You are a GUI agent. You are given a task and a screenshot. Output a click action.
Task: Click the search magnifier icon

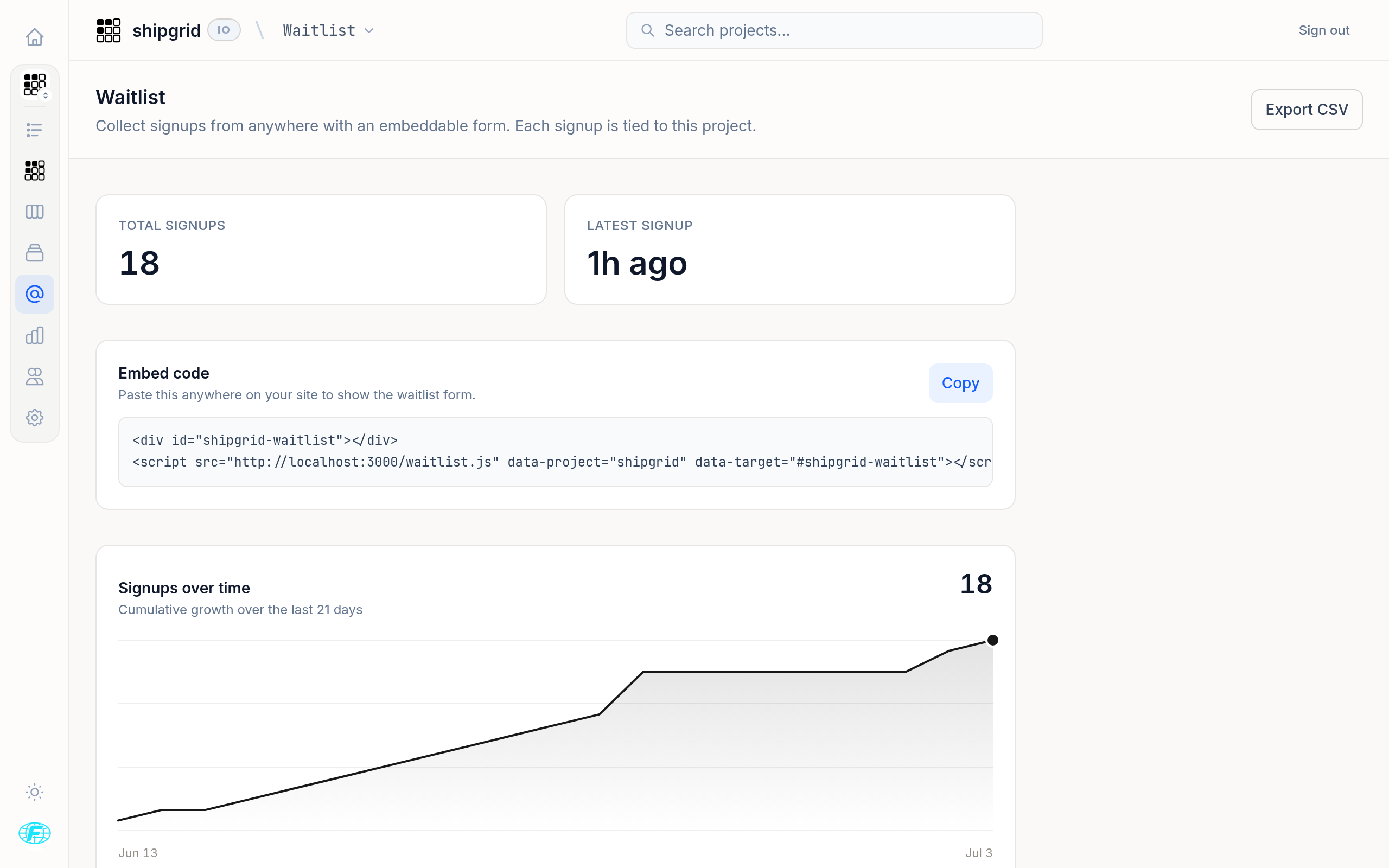(647, 30)
